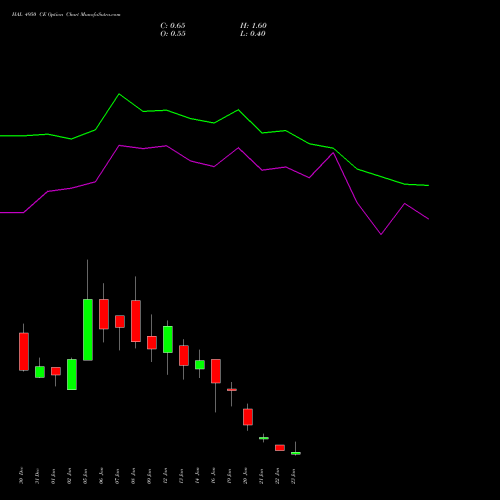Select the 08 Jan date label
Screen dimensions: 500x500
pos(133,476)
